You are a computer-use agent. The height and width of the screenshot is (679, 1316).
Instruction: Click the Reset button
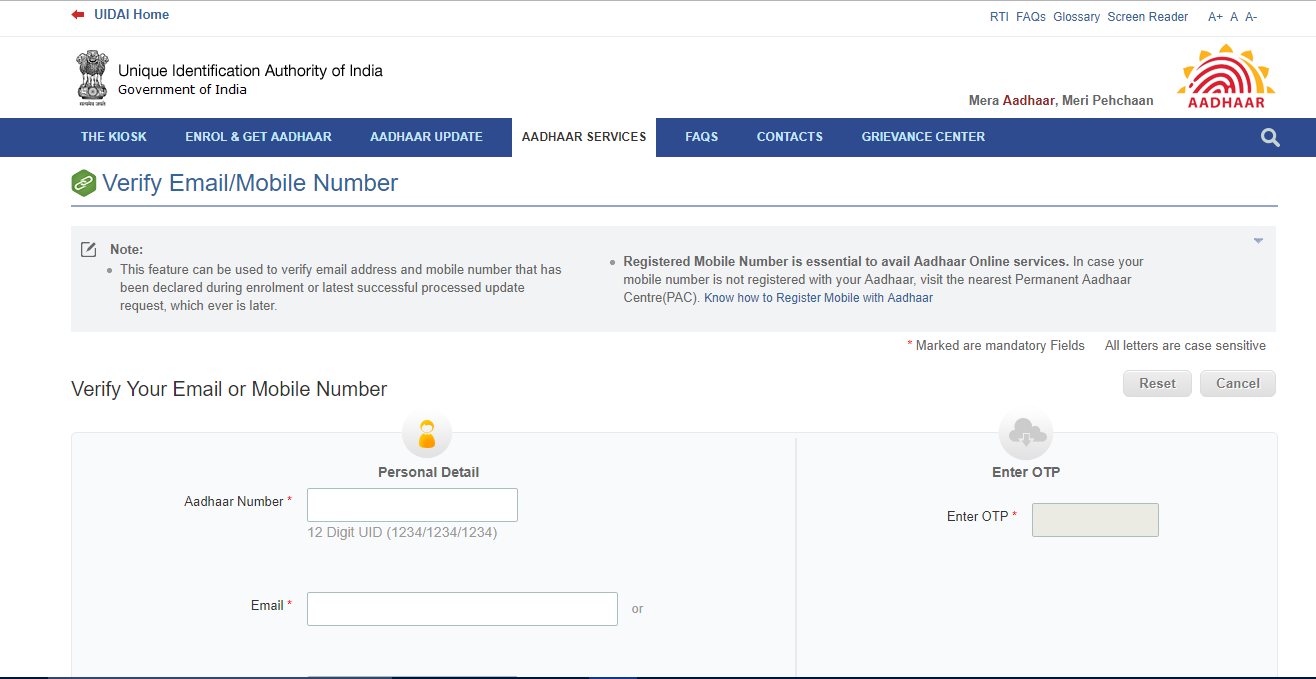[1157, 383]
